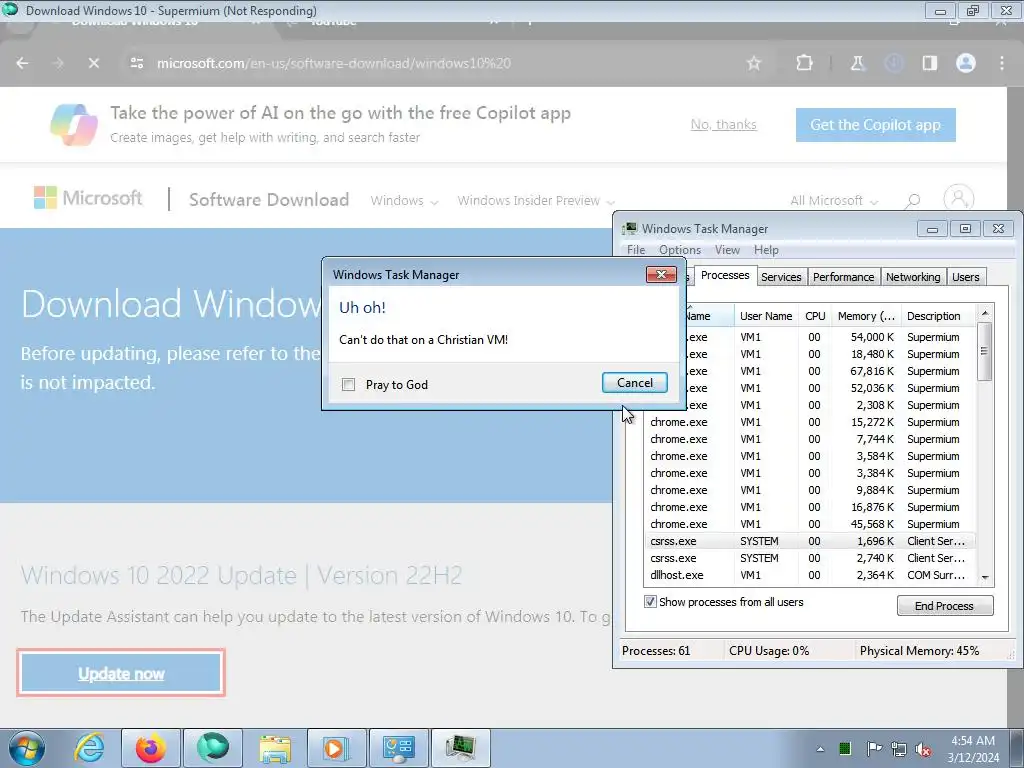This screenshot has height=768, width=1024.
Task: Open the Windows Start orb
Action: click(x=27, y=748)
